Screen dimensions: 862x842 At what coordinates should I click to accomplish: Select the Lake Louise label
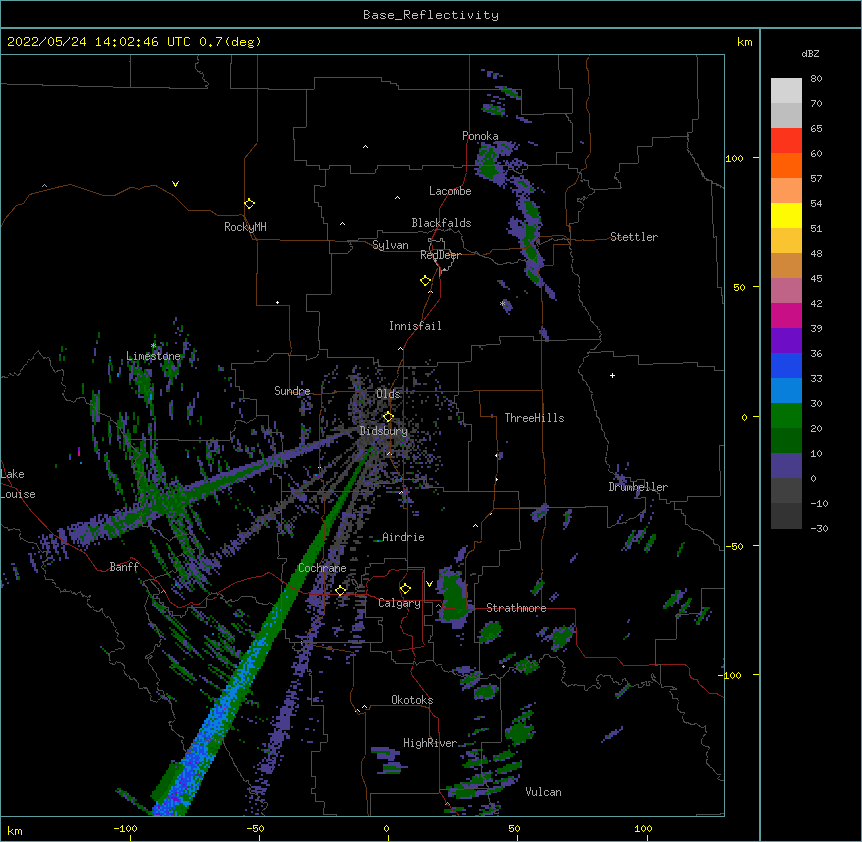pos(16,484)
